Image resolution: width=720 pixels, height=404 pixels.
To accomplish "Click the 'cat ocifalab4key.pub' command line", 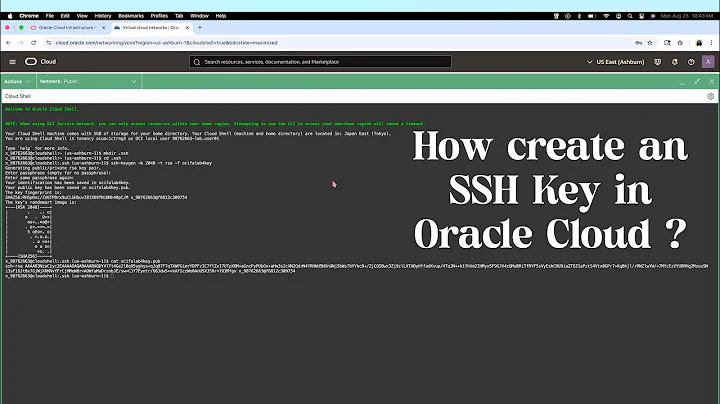I will [x=83, y=261].
